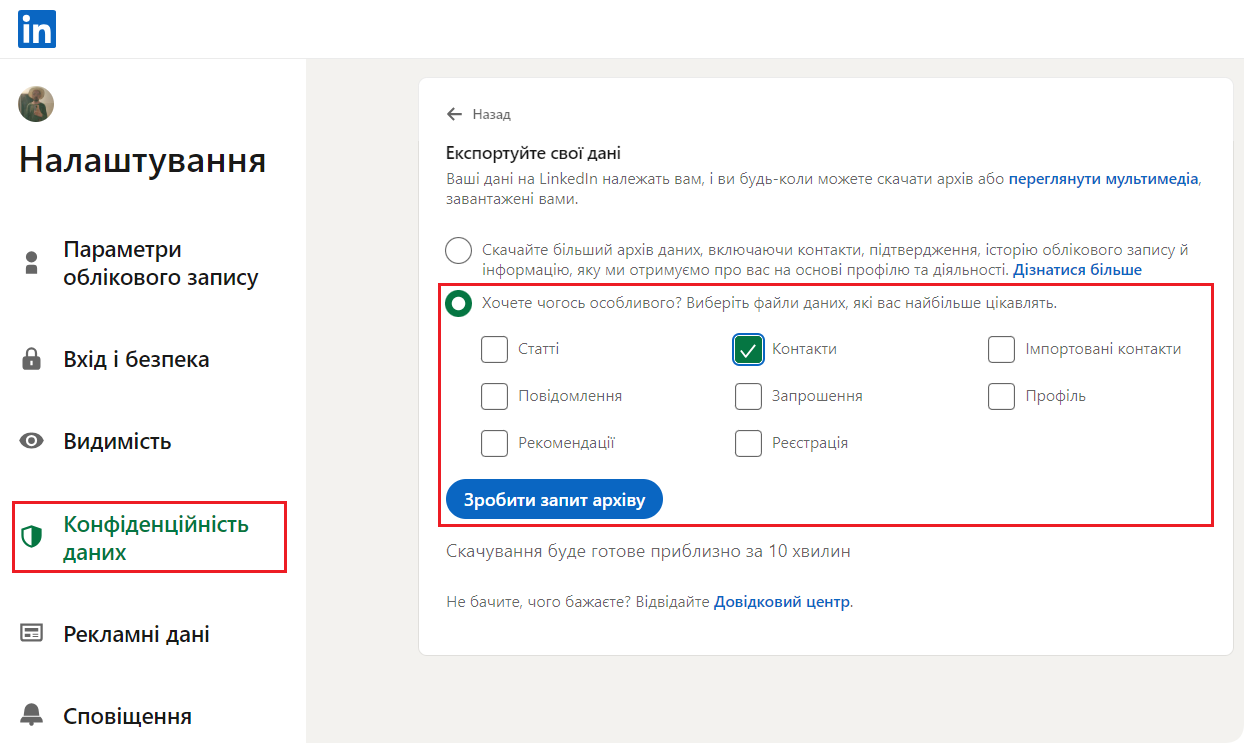Open Параметри облікового запису menu section
The height and width of the screenshot is (743, 1244).
point(160,263)
